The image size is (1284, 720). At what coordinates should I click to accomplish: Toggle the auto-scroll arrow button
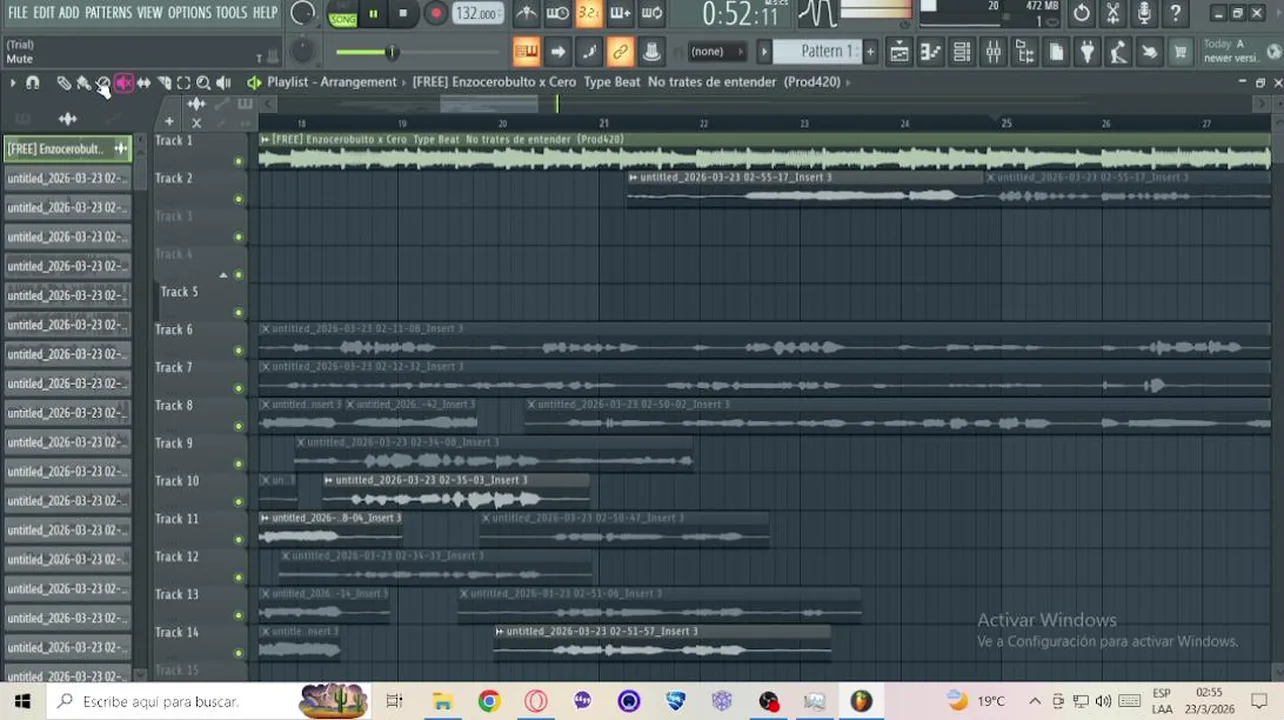coord(557,52)
